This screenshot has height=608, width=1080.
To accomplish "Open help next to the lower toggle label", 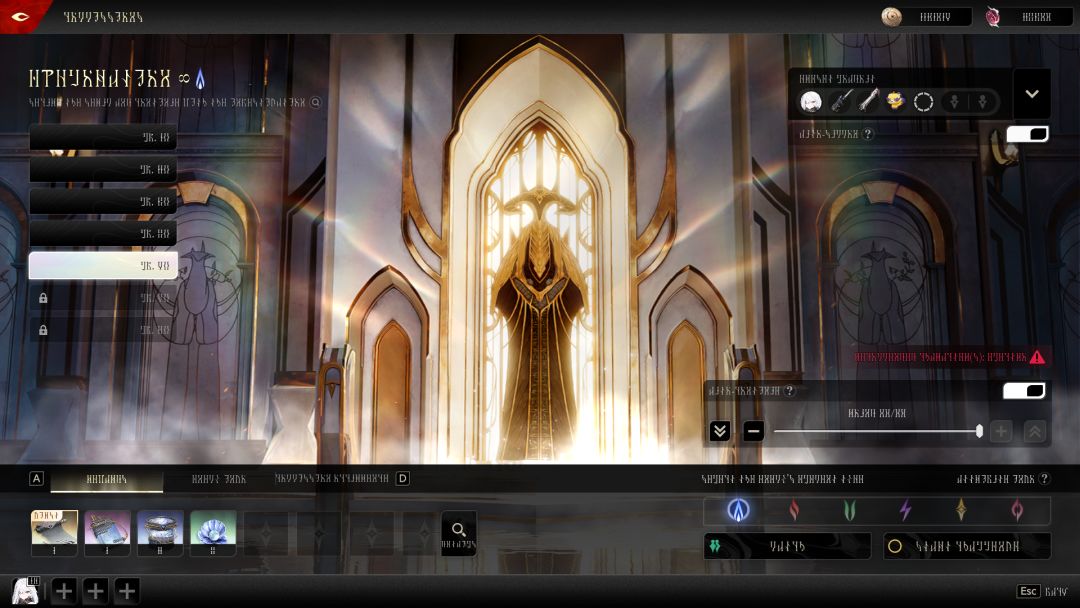I will [x=790, y=390].
